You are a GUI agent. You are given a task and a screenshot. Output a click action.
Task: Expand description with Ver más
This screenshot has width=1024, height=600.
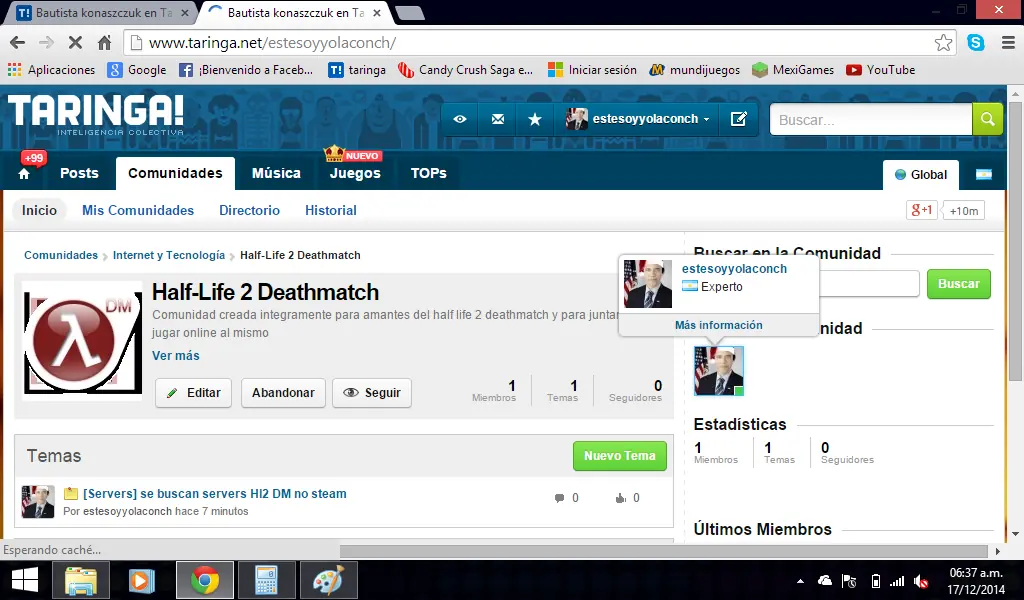[x=176, y=356]
